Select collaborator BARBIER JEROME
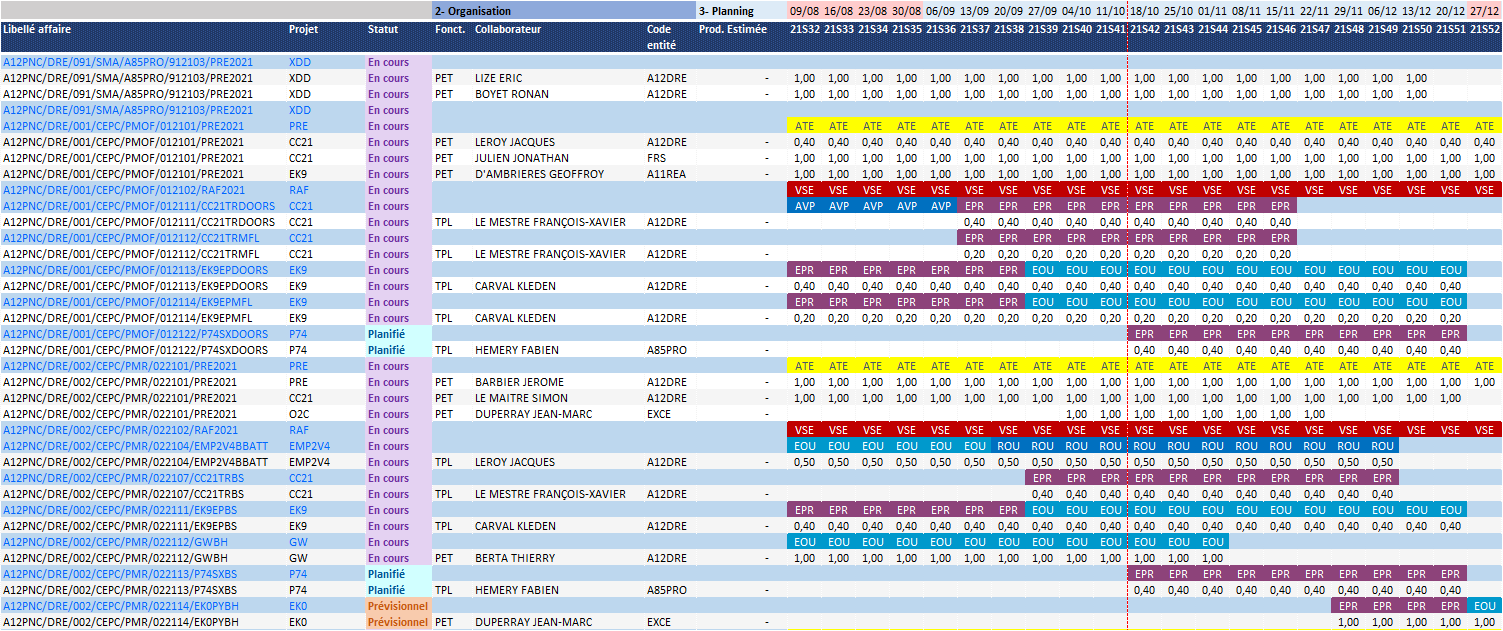1503x631 pixels. tap(519, 382)
